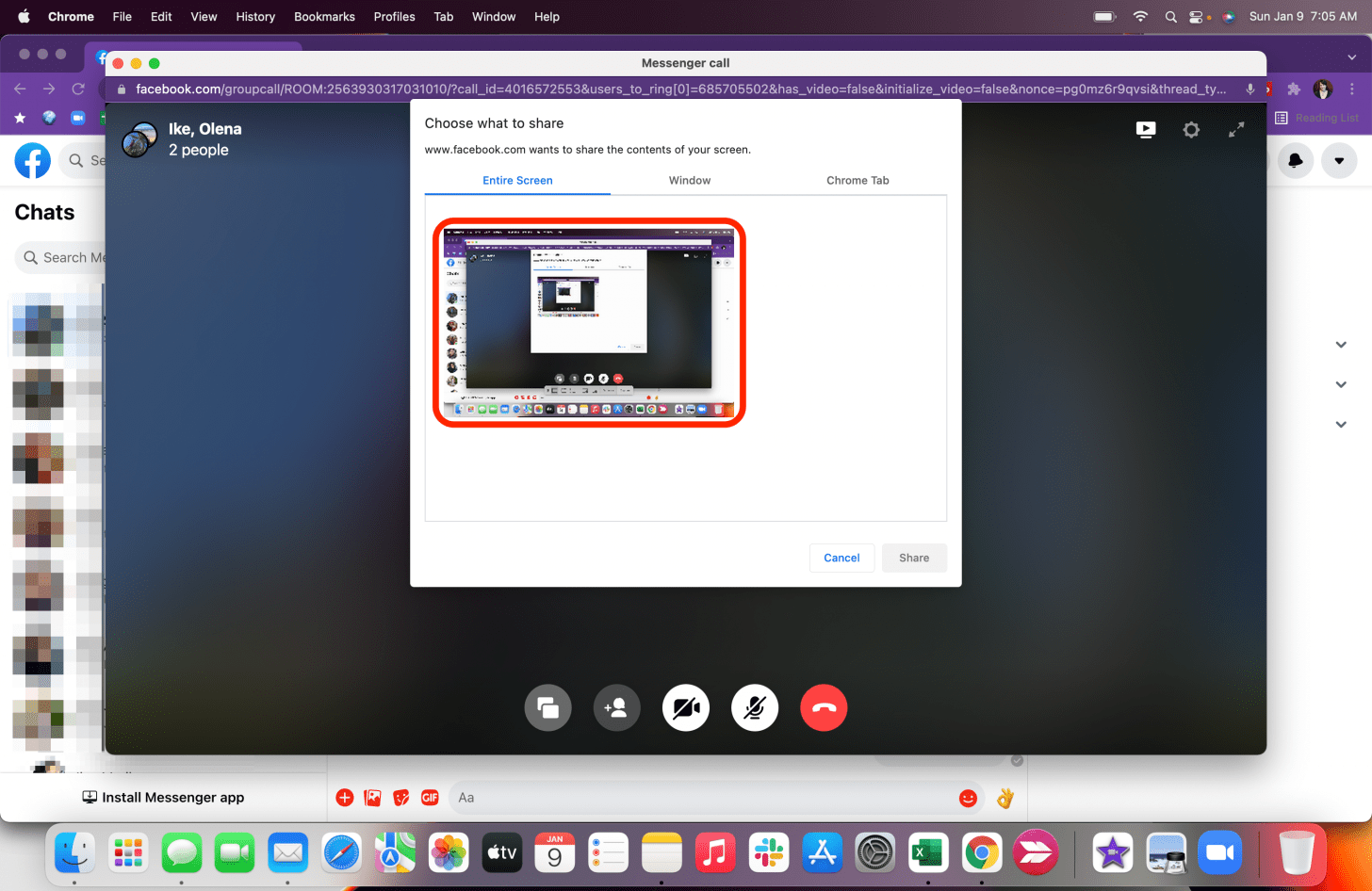Insert a GIF from the message bar
Image resolution: width=1372 pixels, height=891 pixels.
coord(430,797)
